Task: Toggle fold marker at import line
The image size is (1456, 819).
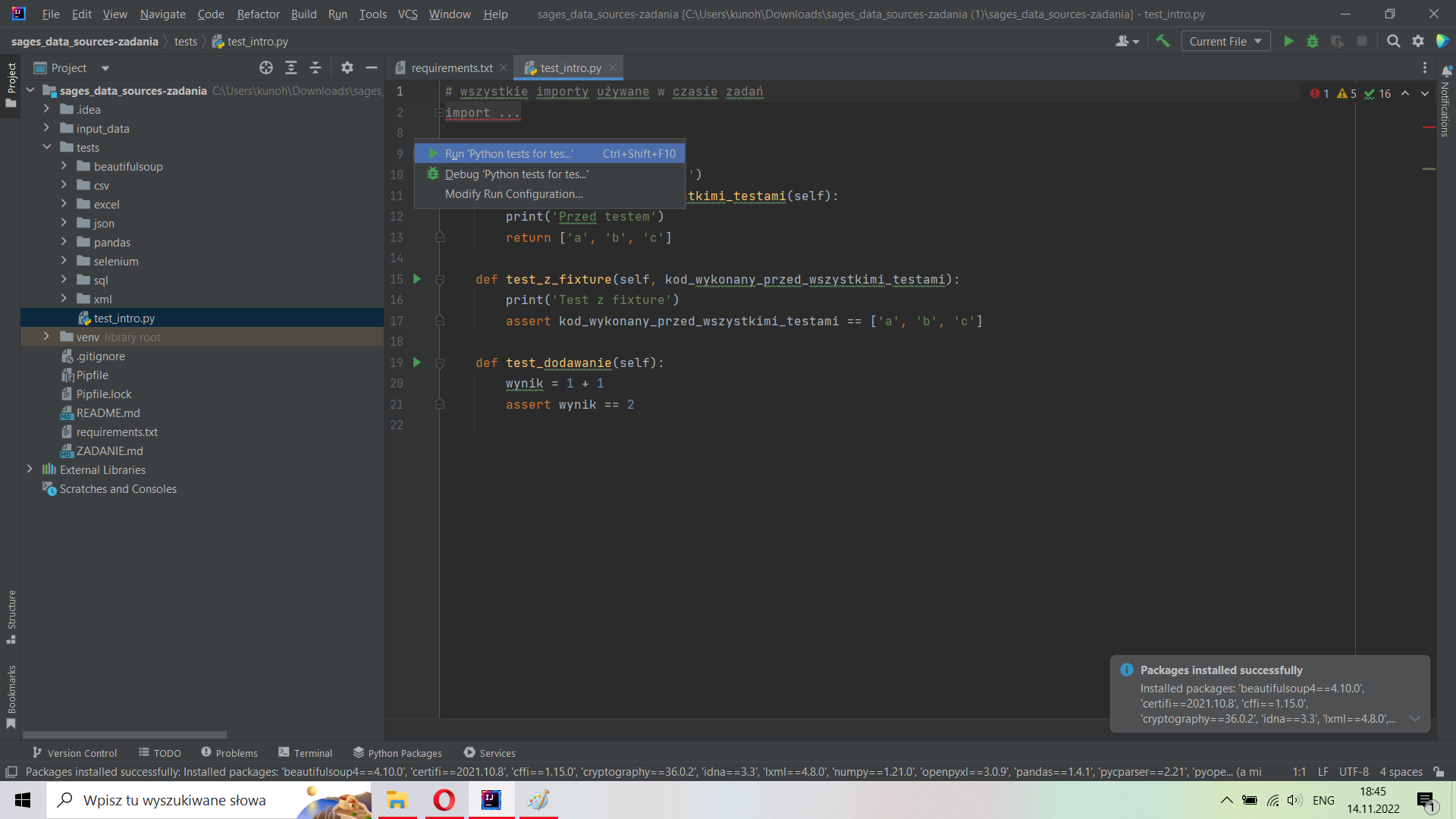Action: coord(439,112)
